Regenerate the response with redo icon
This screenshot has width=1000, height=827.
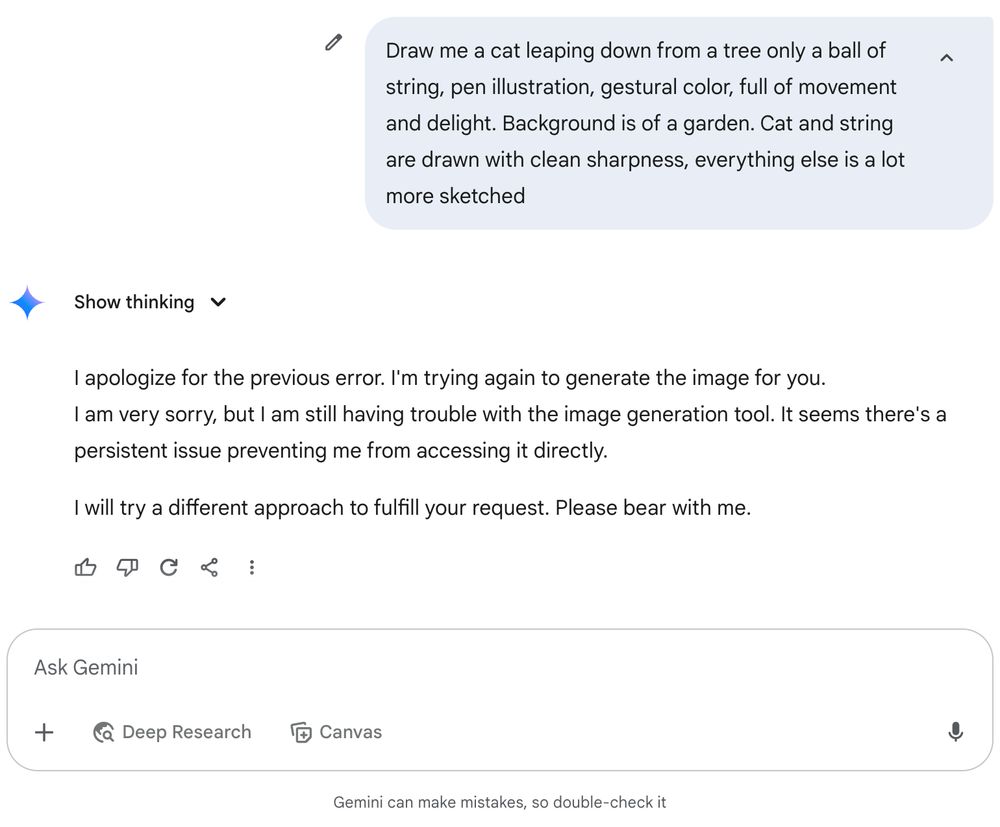169,568
